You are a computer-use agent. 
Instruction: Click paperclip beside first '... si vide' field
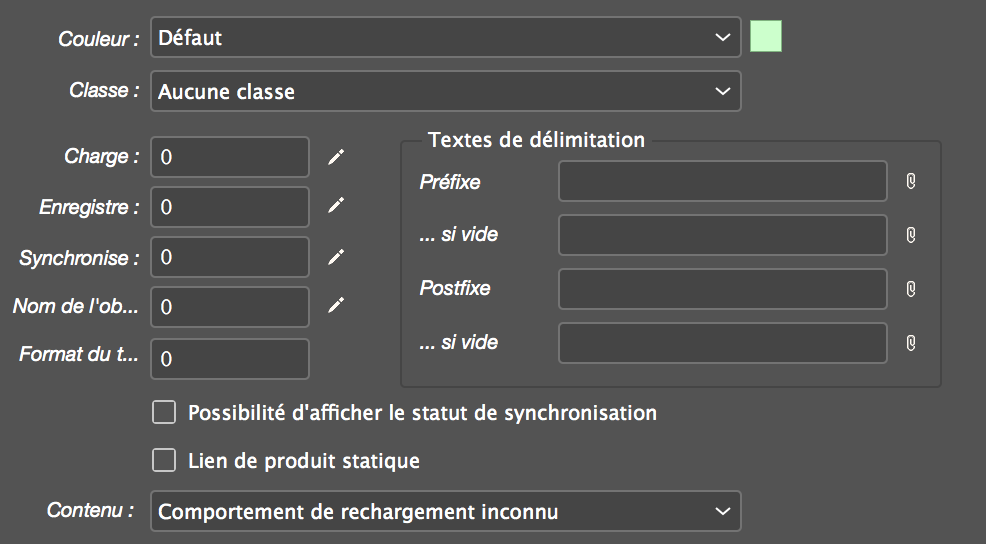pos(911,235)
